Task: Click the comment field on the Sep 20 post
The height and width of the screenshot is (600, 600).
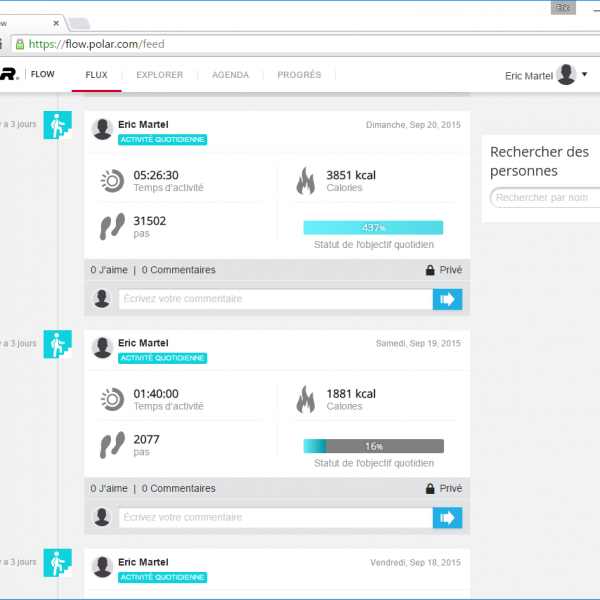Action: [x=275, y=299]
